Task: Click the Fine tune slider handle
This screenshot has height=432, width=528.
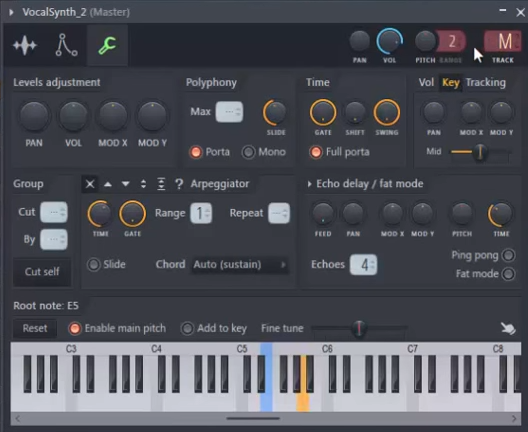Action: tap(359, 328)
